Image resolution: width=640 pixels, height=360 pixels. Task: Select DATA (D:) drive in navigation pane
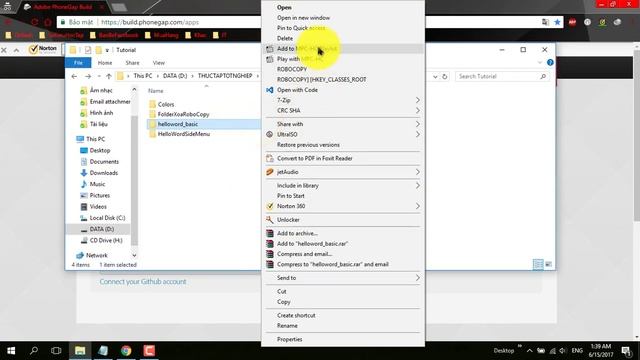(x=102, y=229)
